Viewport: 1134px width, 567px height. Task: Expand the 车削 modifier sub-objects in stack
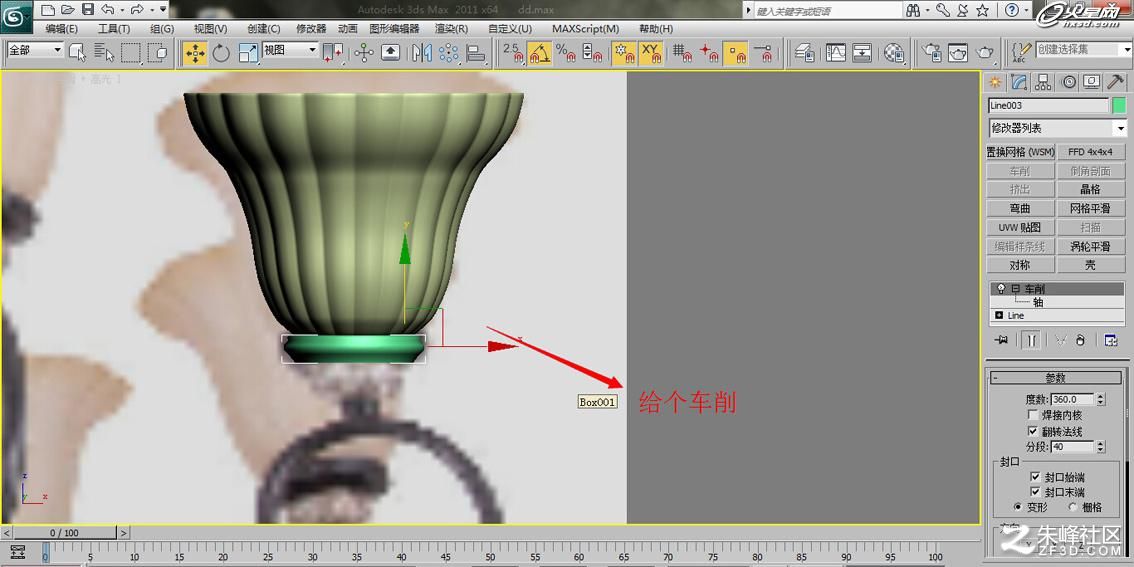tap(1015, 289)
